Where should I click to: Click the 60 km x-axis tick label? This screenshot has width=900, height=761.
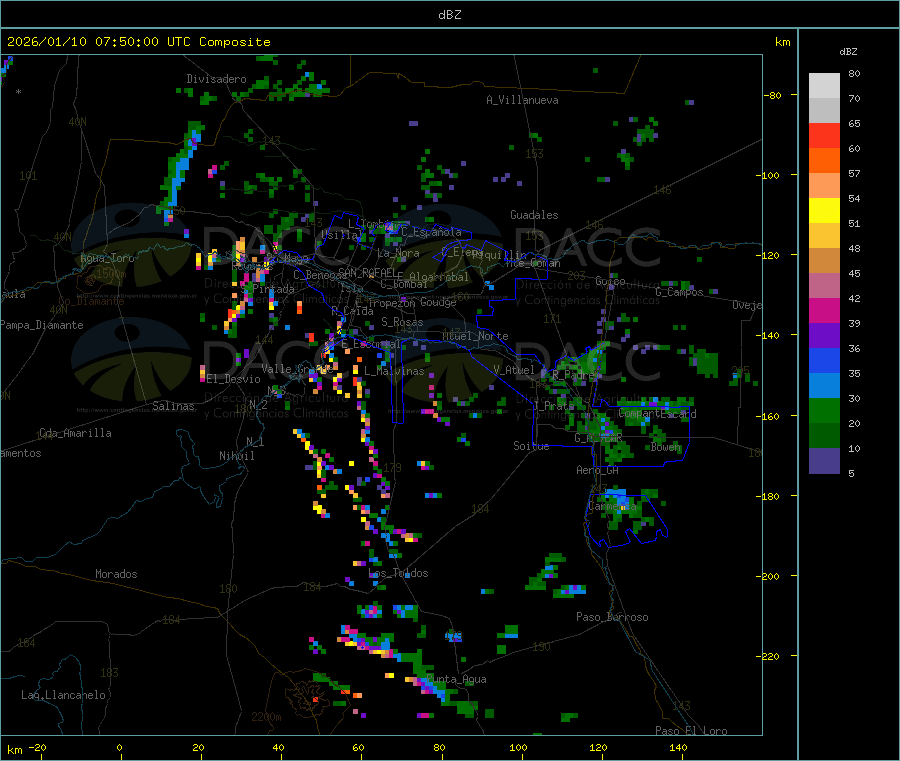click(x=358, y=747)
